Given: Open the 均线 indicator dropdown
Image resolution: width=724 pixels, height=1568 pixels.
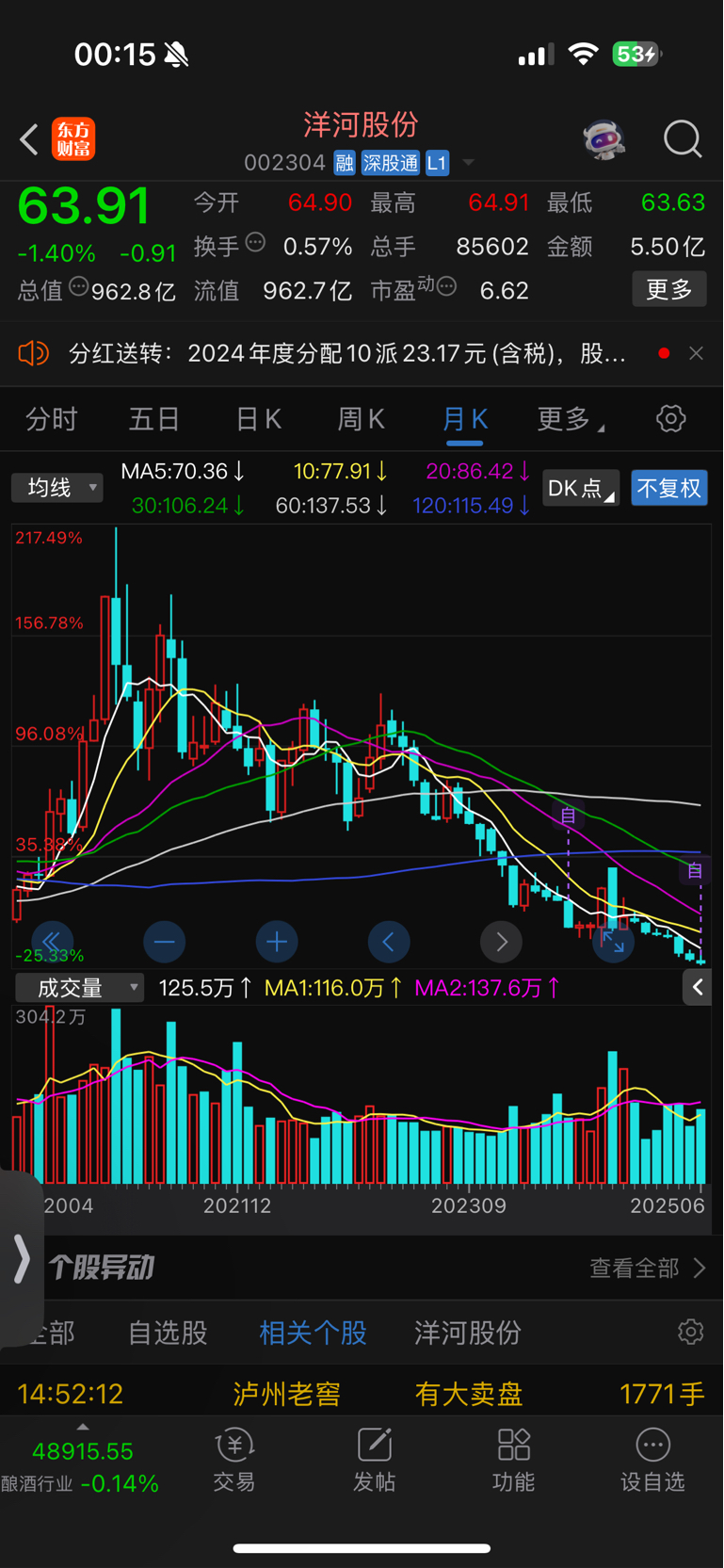Looking at the screenshot, I should click(57, 487).
